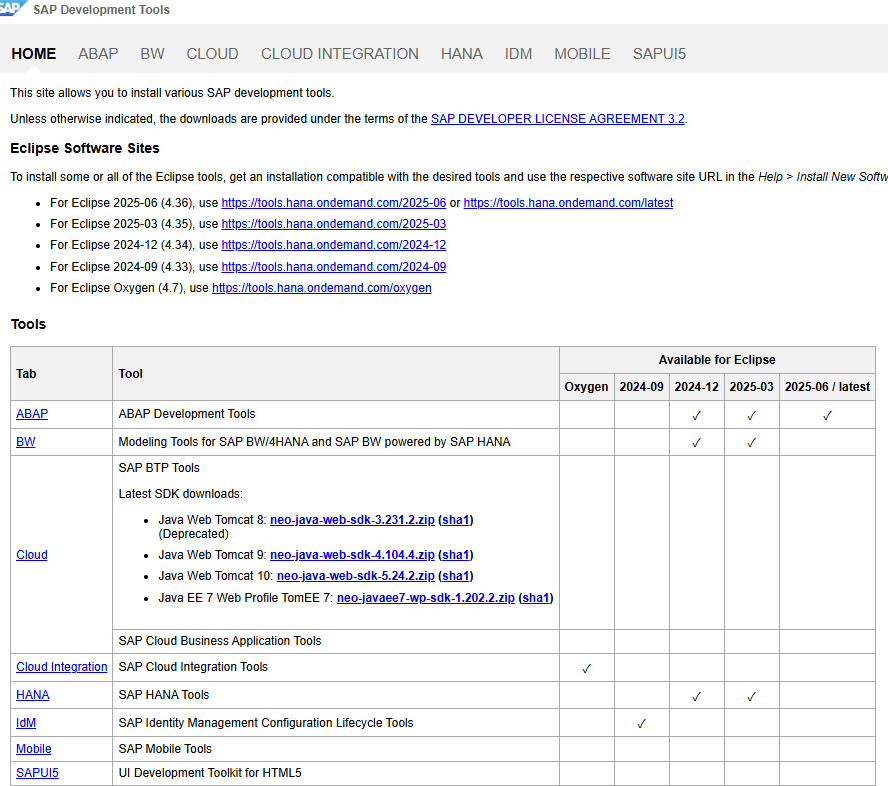Follow the HANA link in Tools table

point(32,695)
